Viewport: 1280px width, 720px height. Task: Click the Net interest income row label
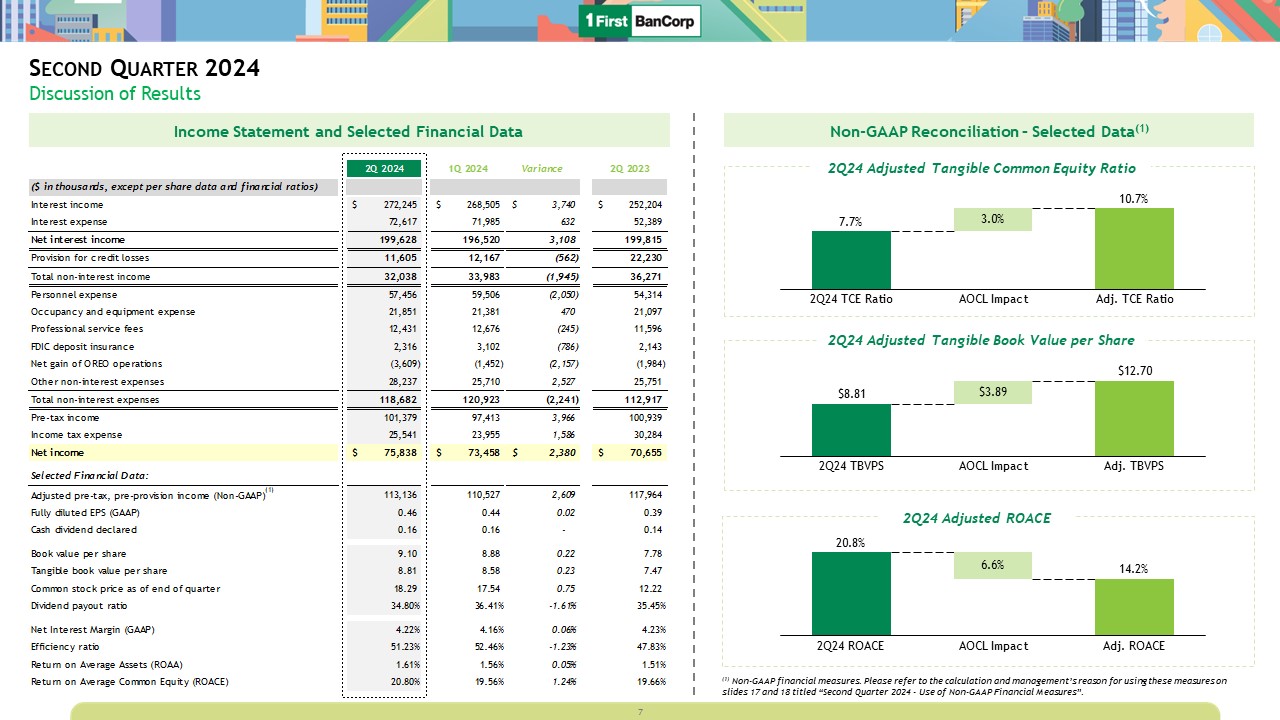(x=78, y=240)
